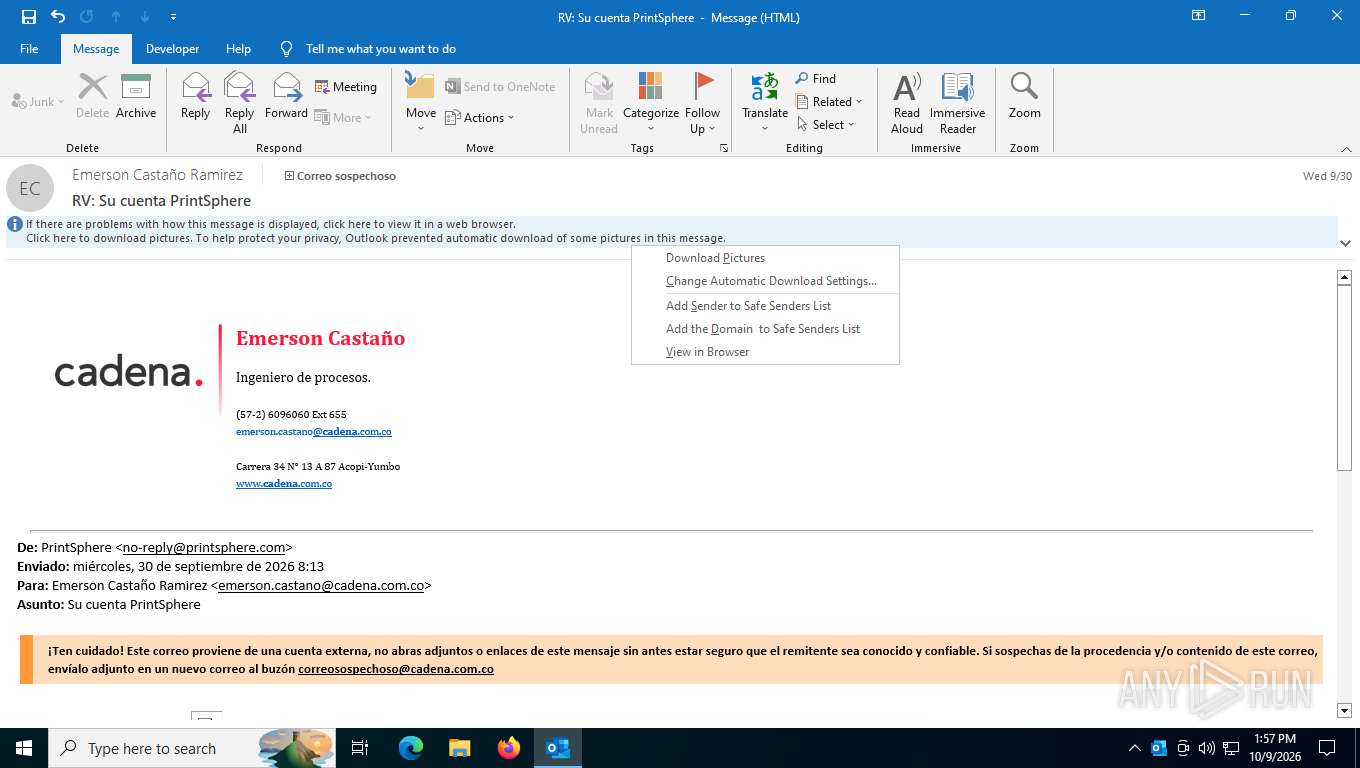
Task: Click the Reply icon in the ribbon
Action: 196,97
